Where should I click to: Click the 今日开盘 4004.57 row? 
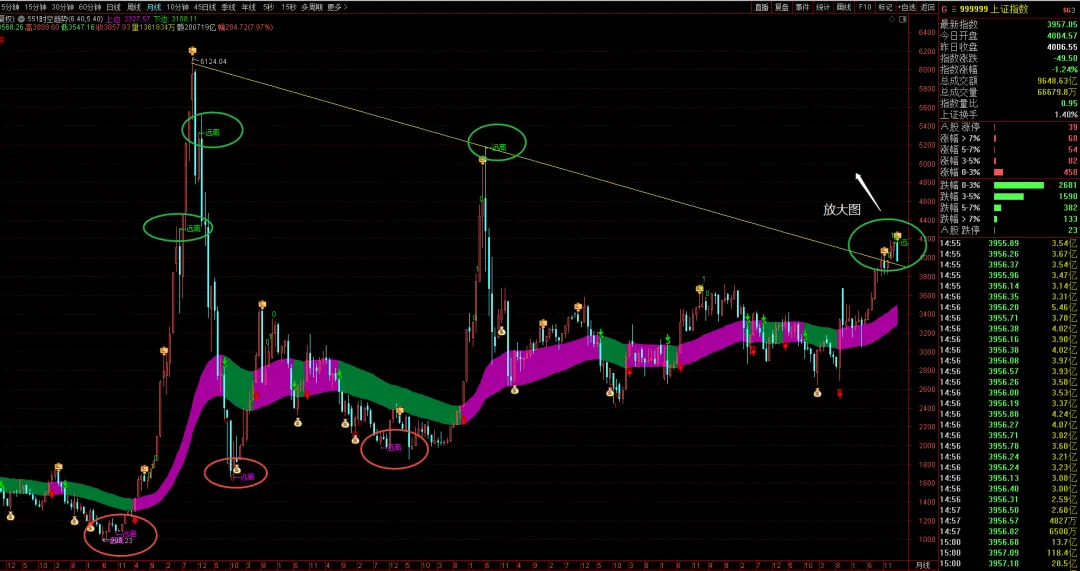(x=1009, y=36)
